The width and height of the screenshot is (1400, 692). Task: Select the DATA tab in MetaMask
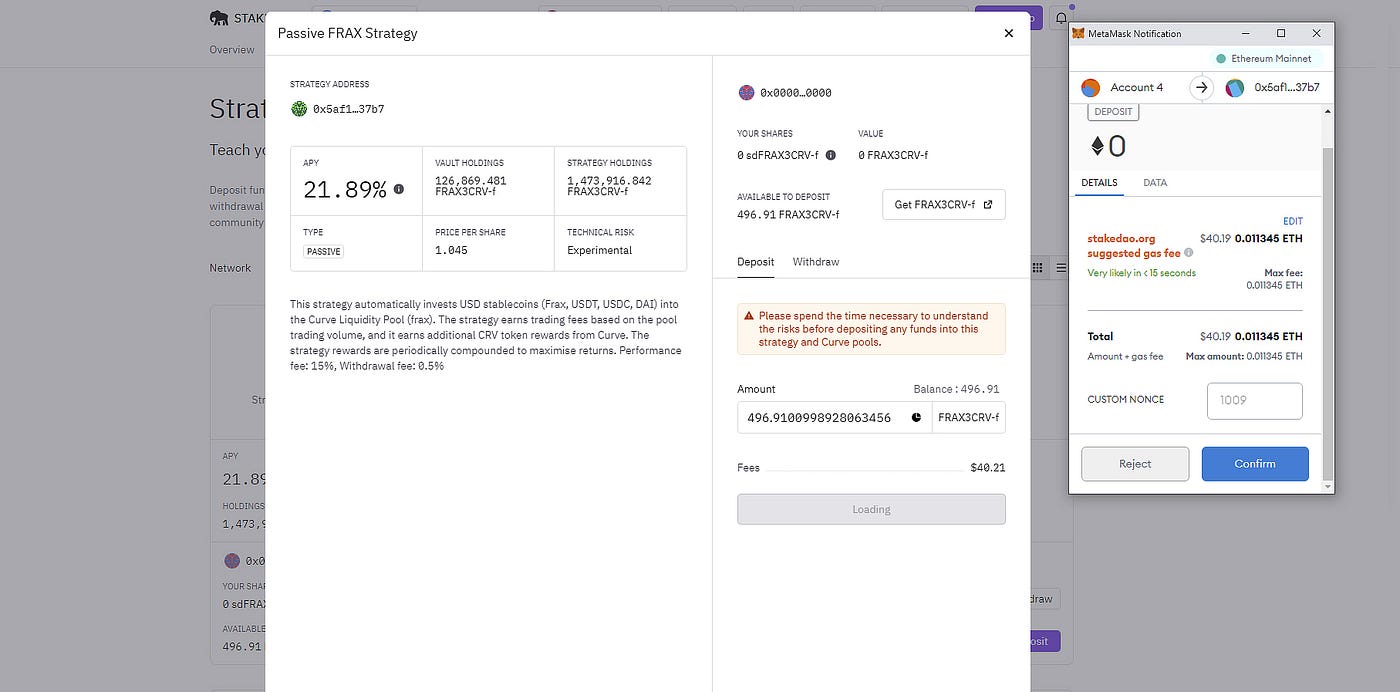(x=1155, y=183)
